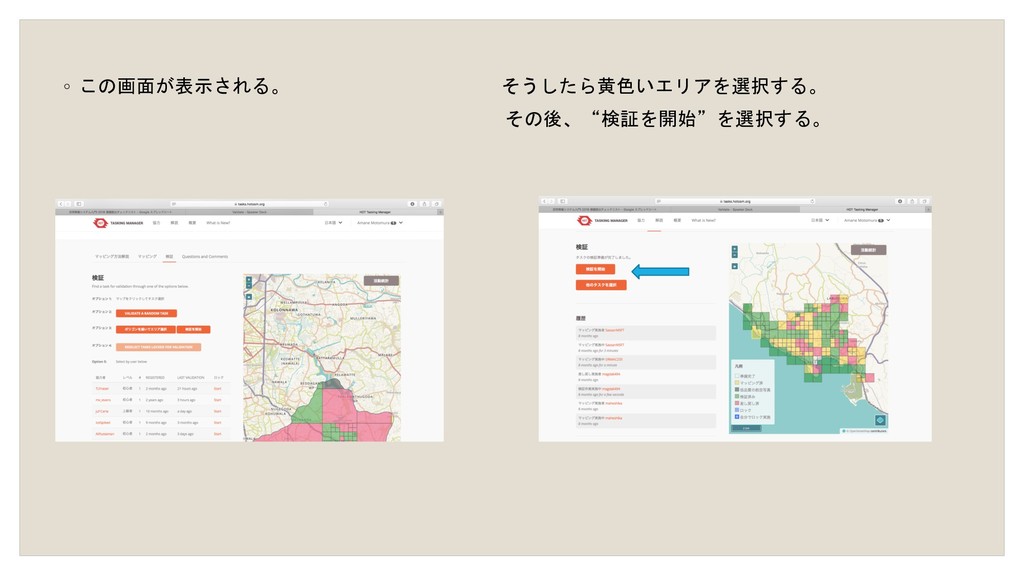Click the Safari forward arrow in left screenshot
The width and height of the screenshot is (1024, 576).
pos(68,204)
